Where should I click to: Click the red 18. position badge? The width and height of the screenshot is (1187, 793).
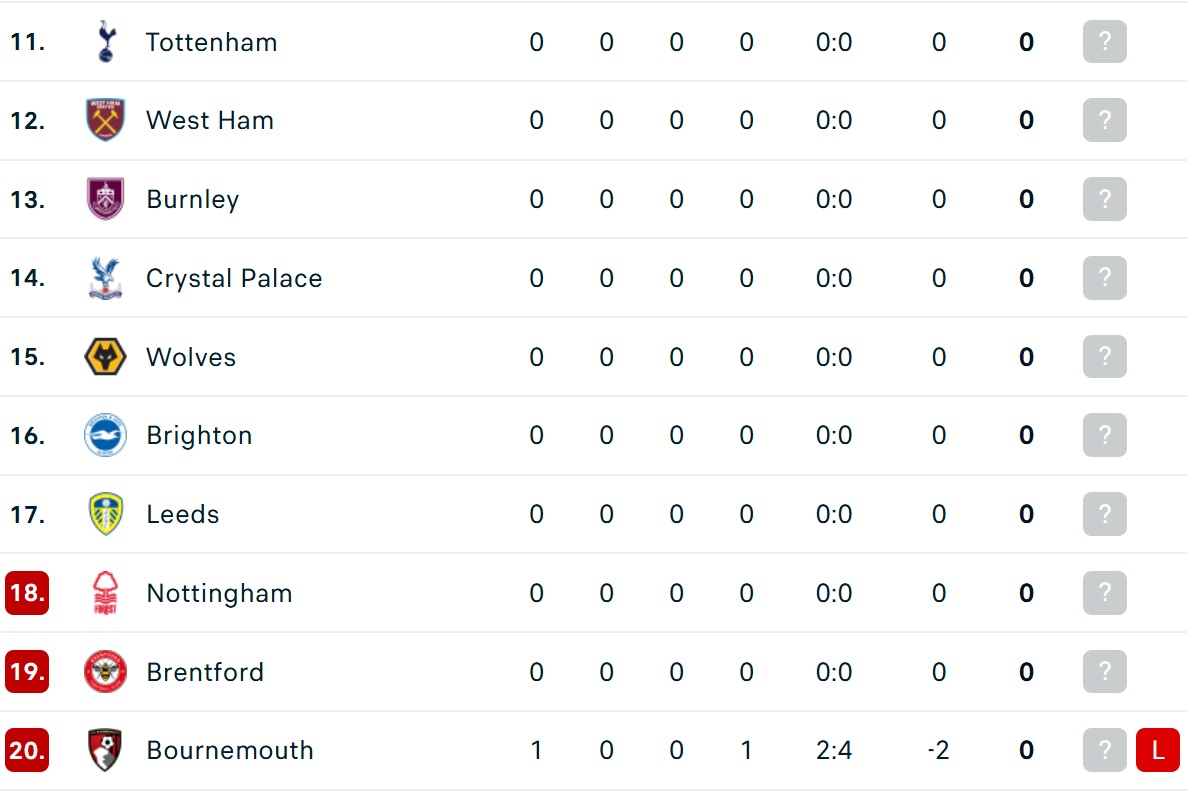[x=27, y=592]
